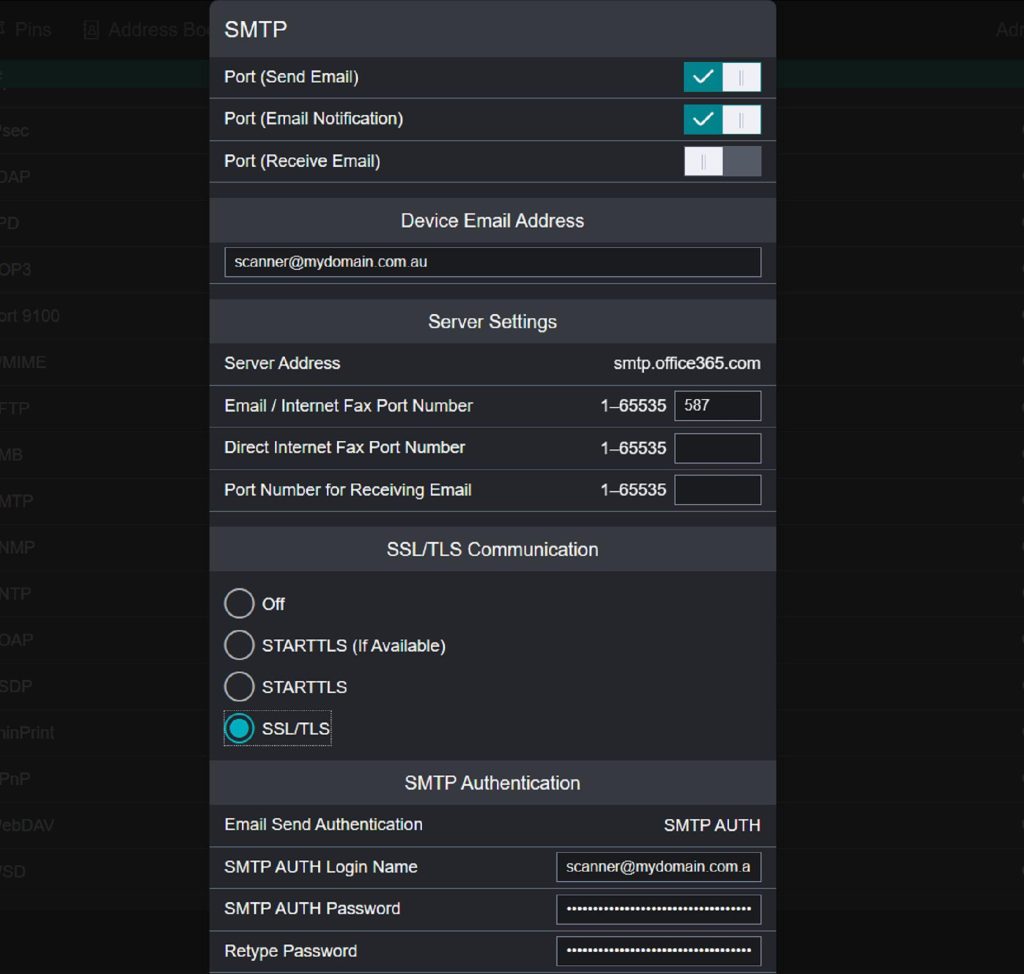Open the Email Send Authentication SMTP AUTH option
1024x974 pixels.
[711, 826]
